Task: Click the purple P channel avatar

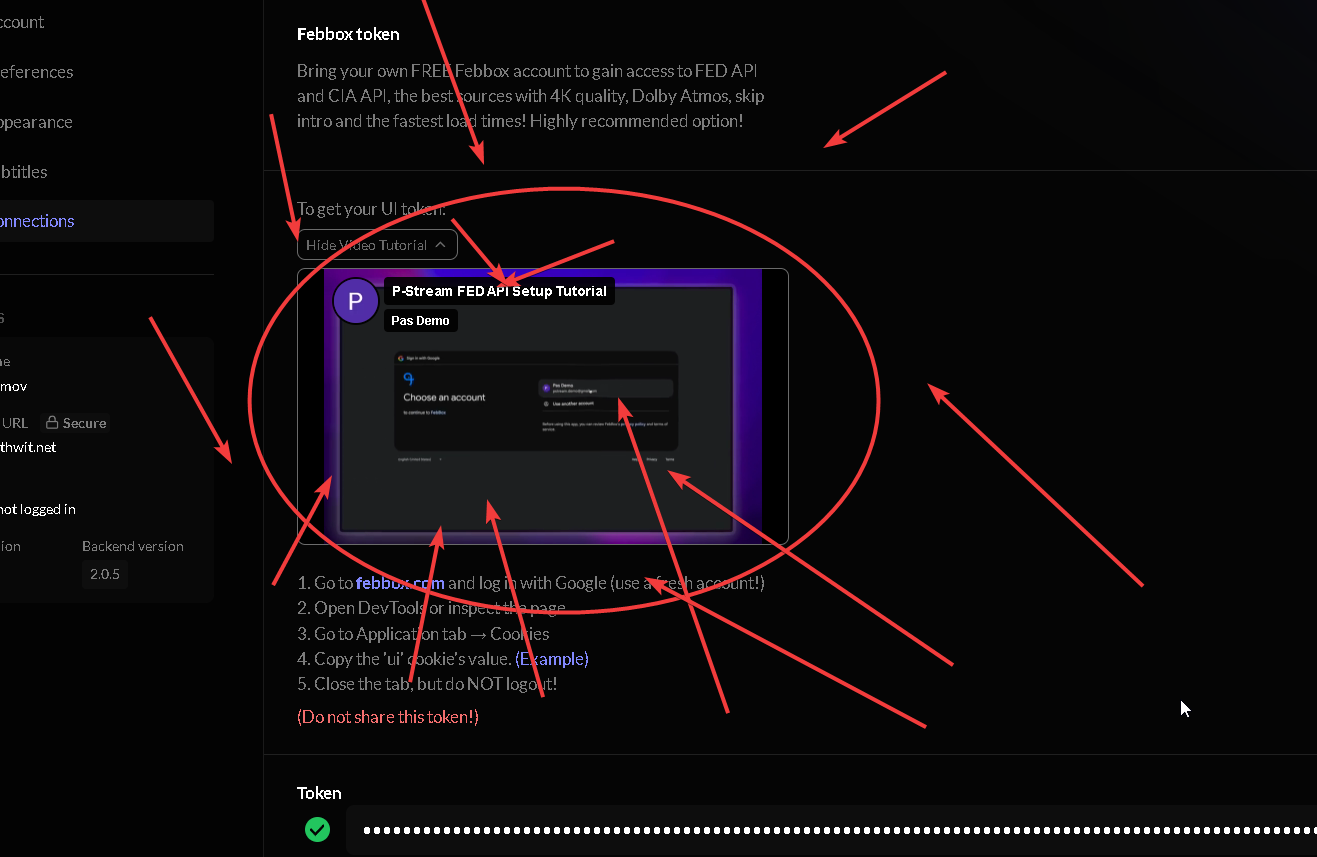Action: (x=356, y=301)
